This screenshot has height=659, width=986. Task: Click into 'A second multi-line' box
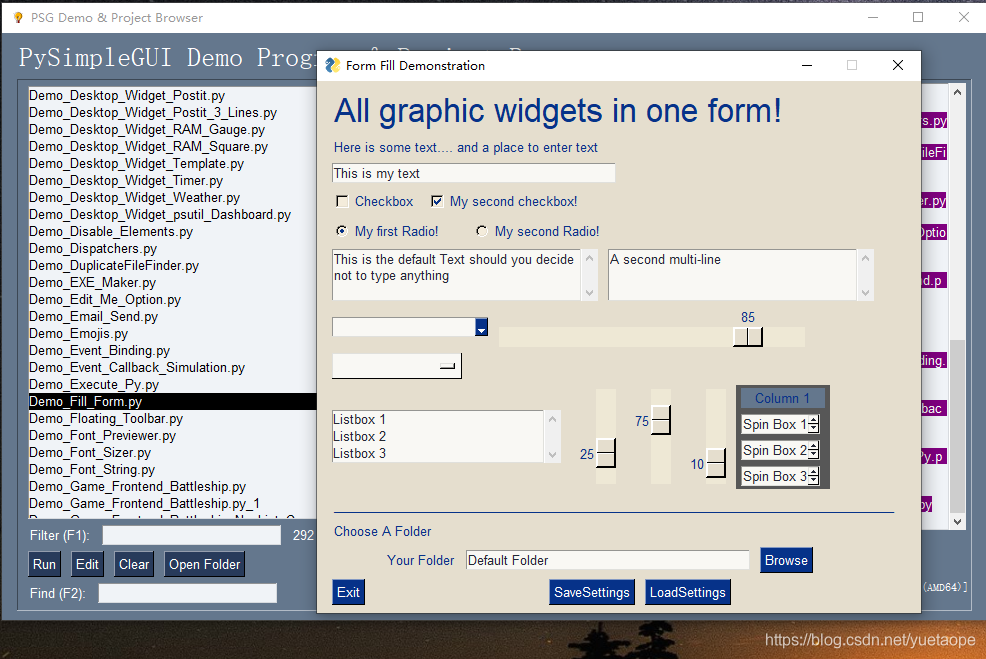(x=732, y=275)
